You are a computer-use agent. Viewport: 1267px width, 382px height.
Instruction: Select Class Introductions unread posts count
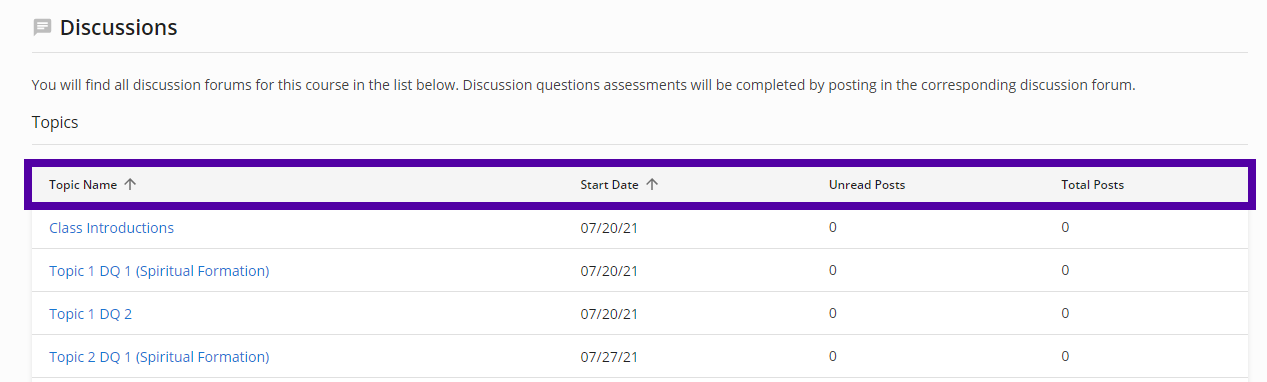click(833, 227)
